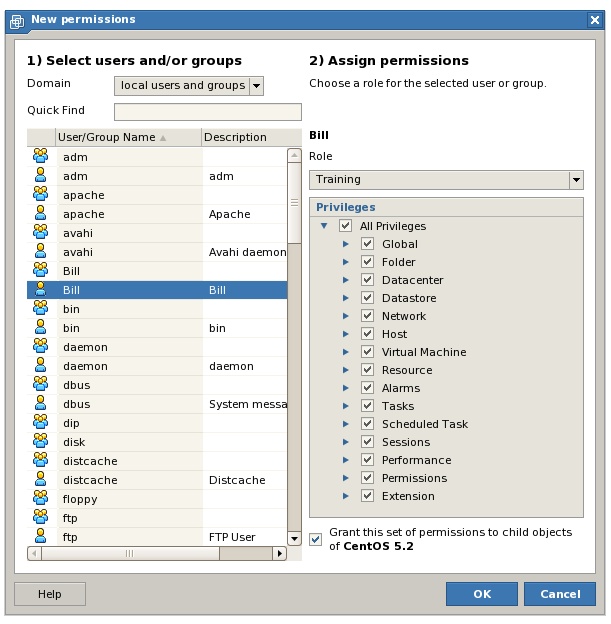This screenshot has width=611, height=624.
Task: Click the floppy group icon
Action: pyautogui.click(x=40, y=499)
